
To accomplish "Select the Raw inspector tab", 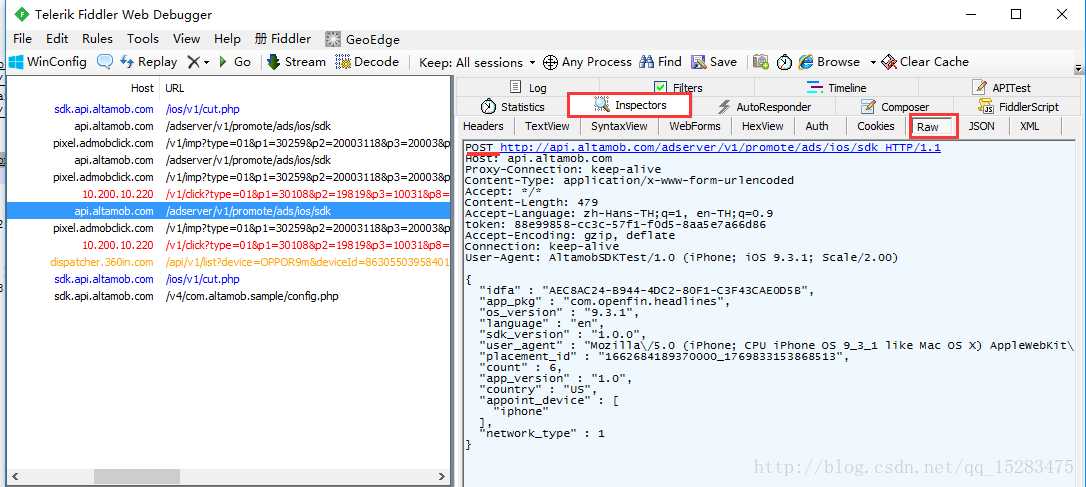I will [x=934, y=127].
